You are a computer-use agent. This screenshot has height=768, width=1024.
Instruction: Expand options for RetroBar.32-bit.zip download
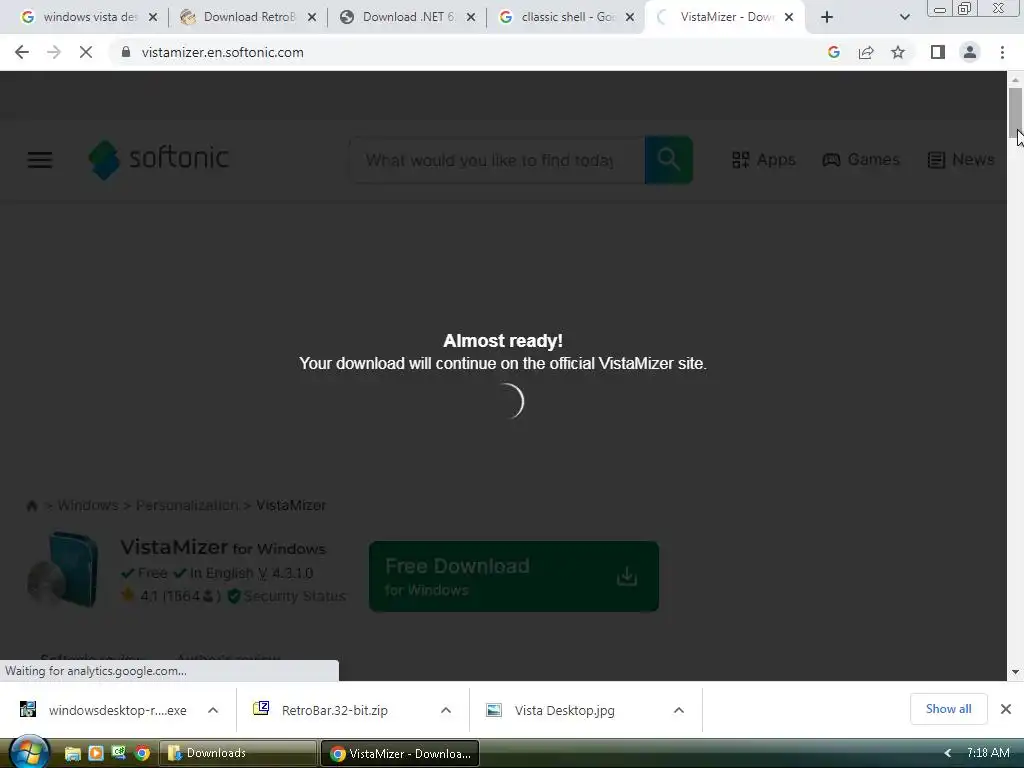446,710
